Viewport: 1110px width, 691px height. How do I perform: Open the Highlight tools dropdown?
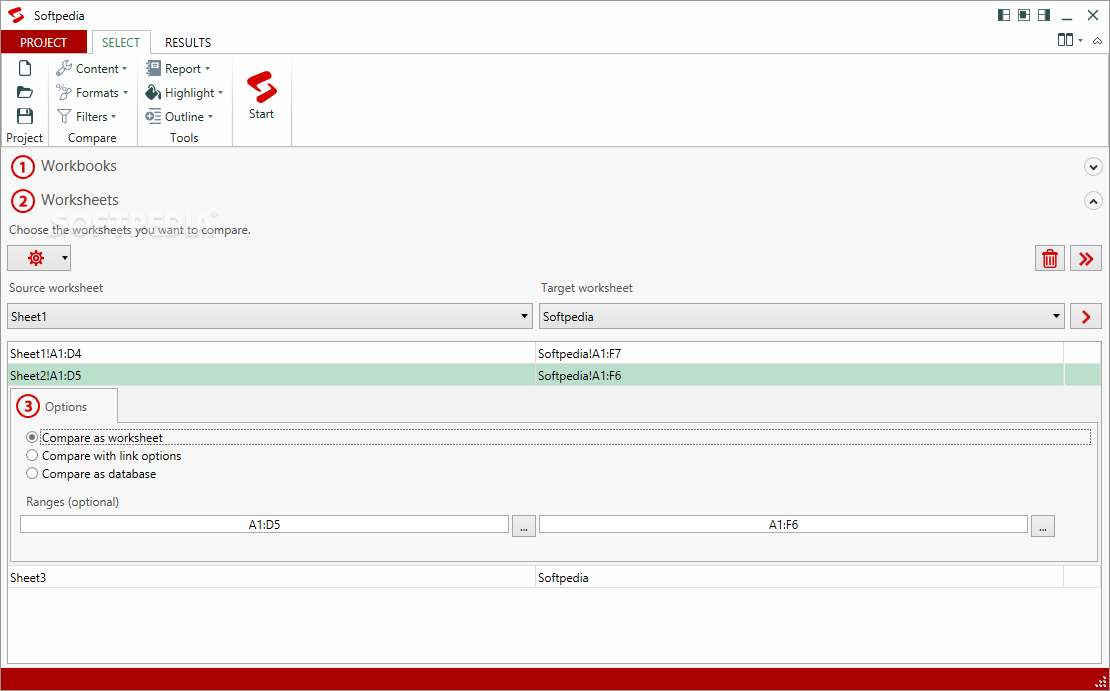184,93
